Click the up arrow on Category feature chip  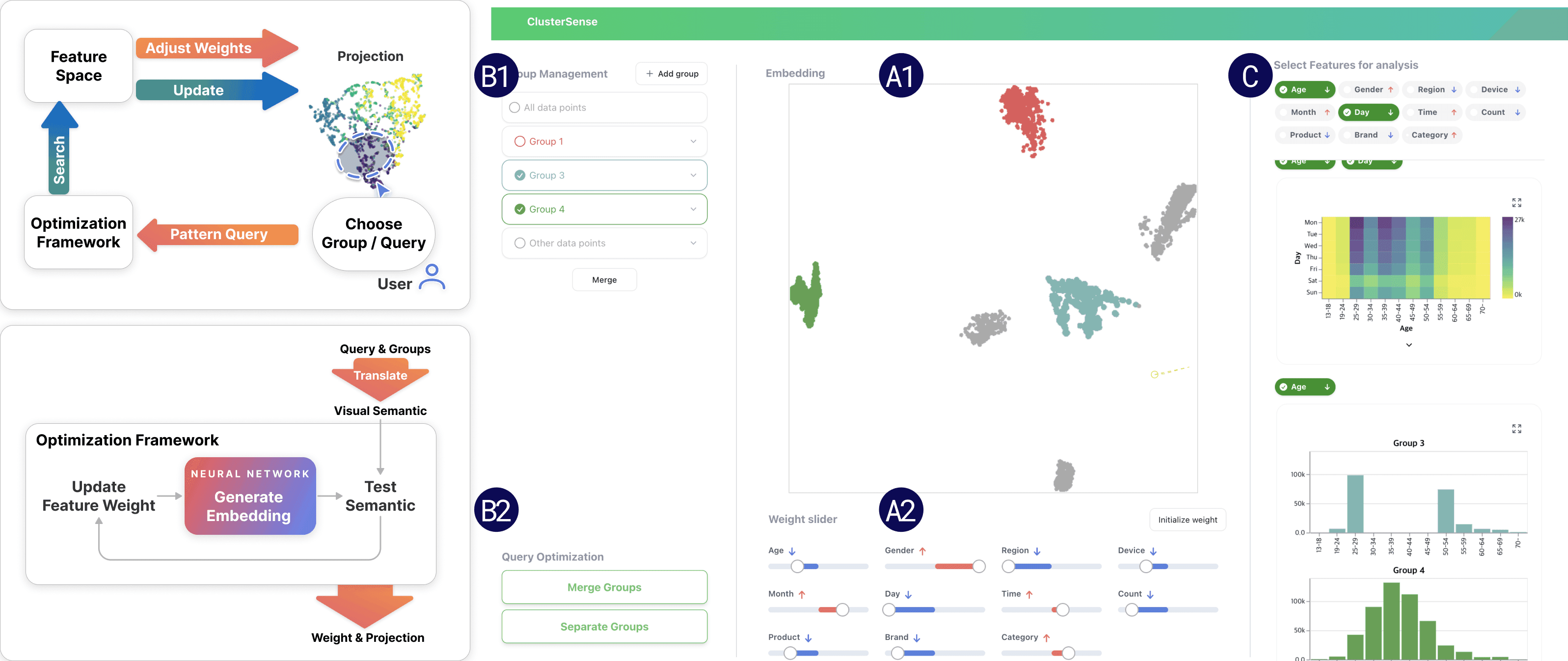(1454, 135)
